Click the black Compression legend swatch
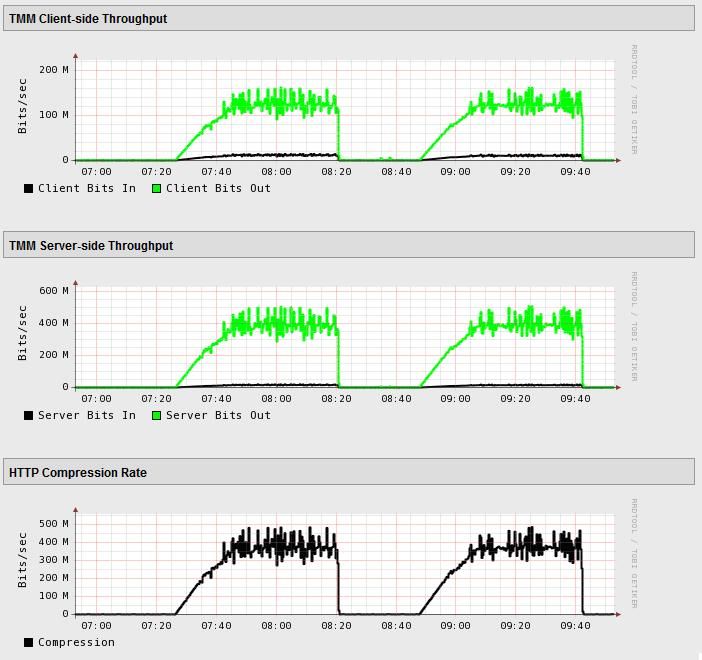702x660 pixels. tap(28, 643)
